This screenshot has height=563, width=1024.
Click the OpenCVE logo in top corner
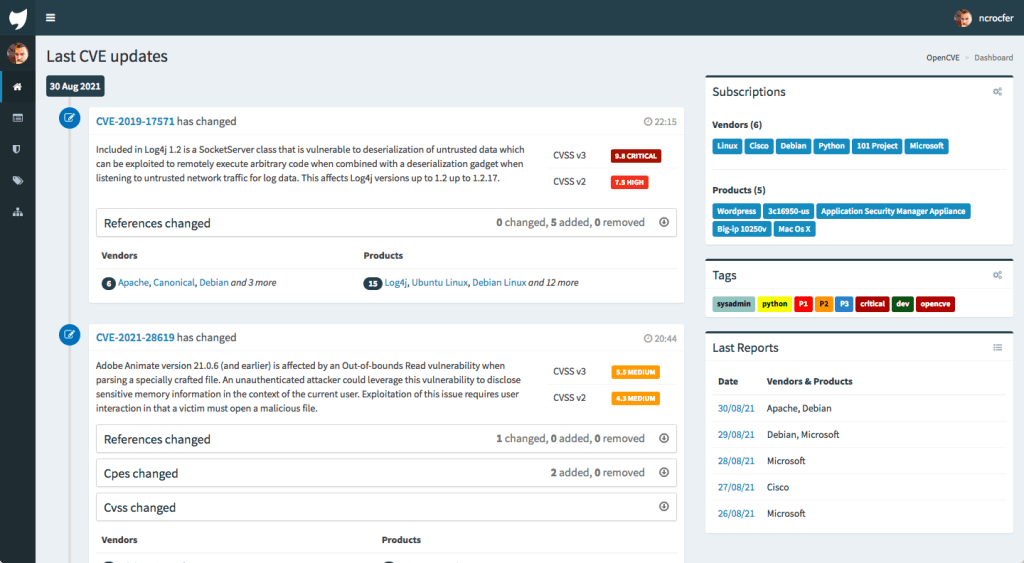[18, 18]
